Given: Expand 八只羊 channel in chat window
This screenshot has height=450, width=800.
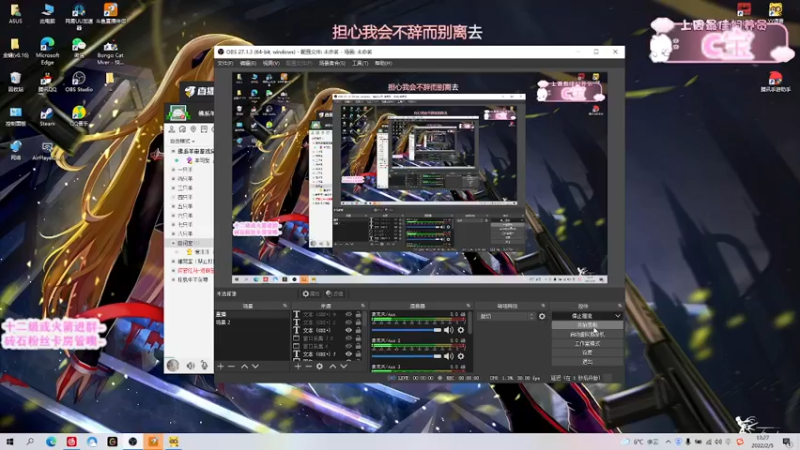Looking at the screenshot, I should [173, 234].
